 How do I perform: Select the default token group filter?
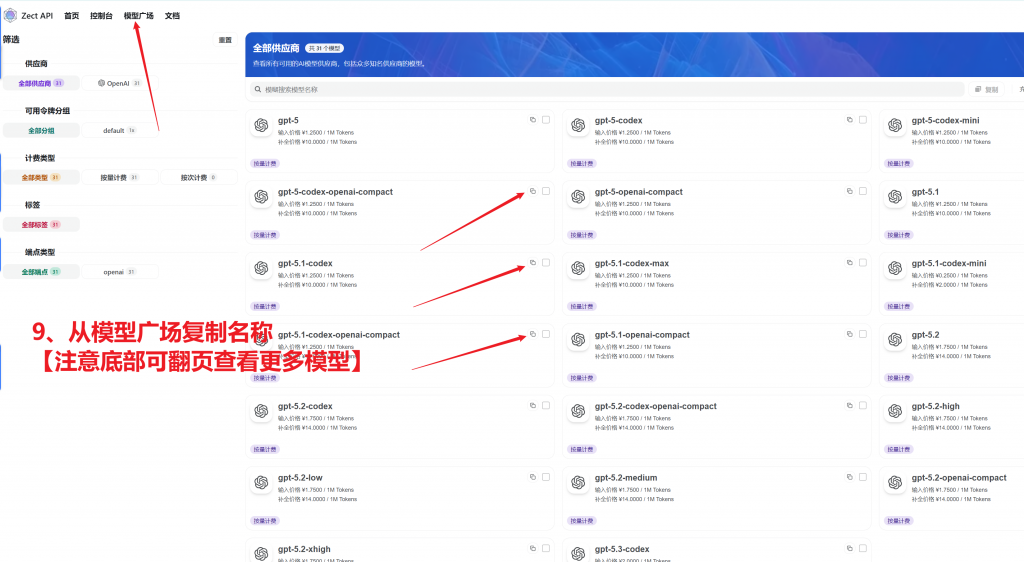[x=119, y=130]
